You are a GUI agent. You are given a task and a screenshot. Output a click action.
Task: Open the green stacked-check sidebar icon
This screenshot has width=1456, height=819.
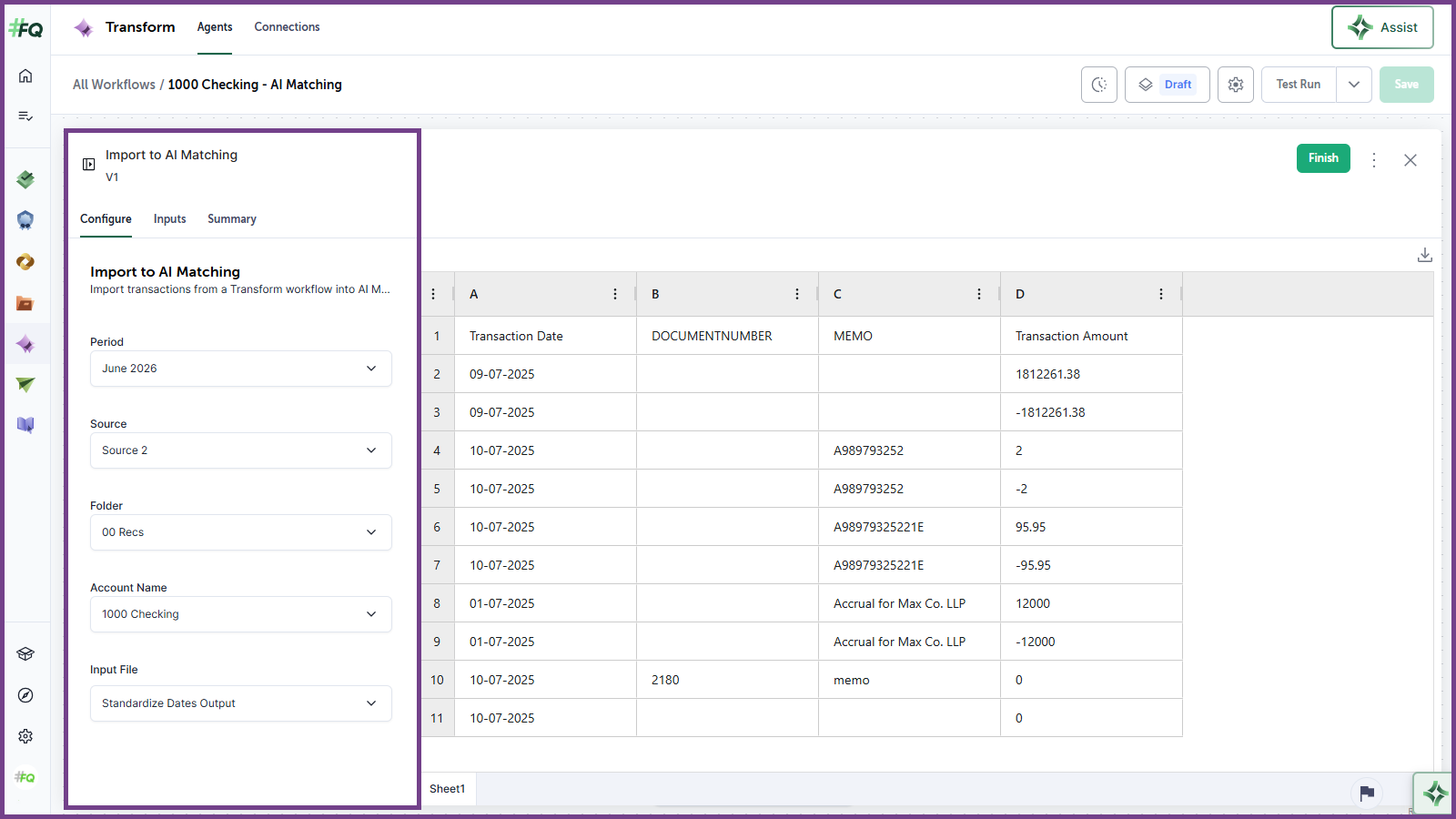[x=25, y=179]
